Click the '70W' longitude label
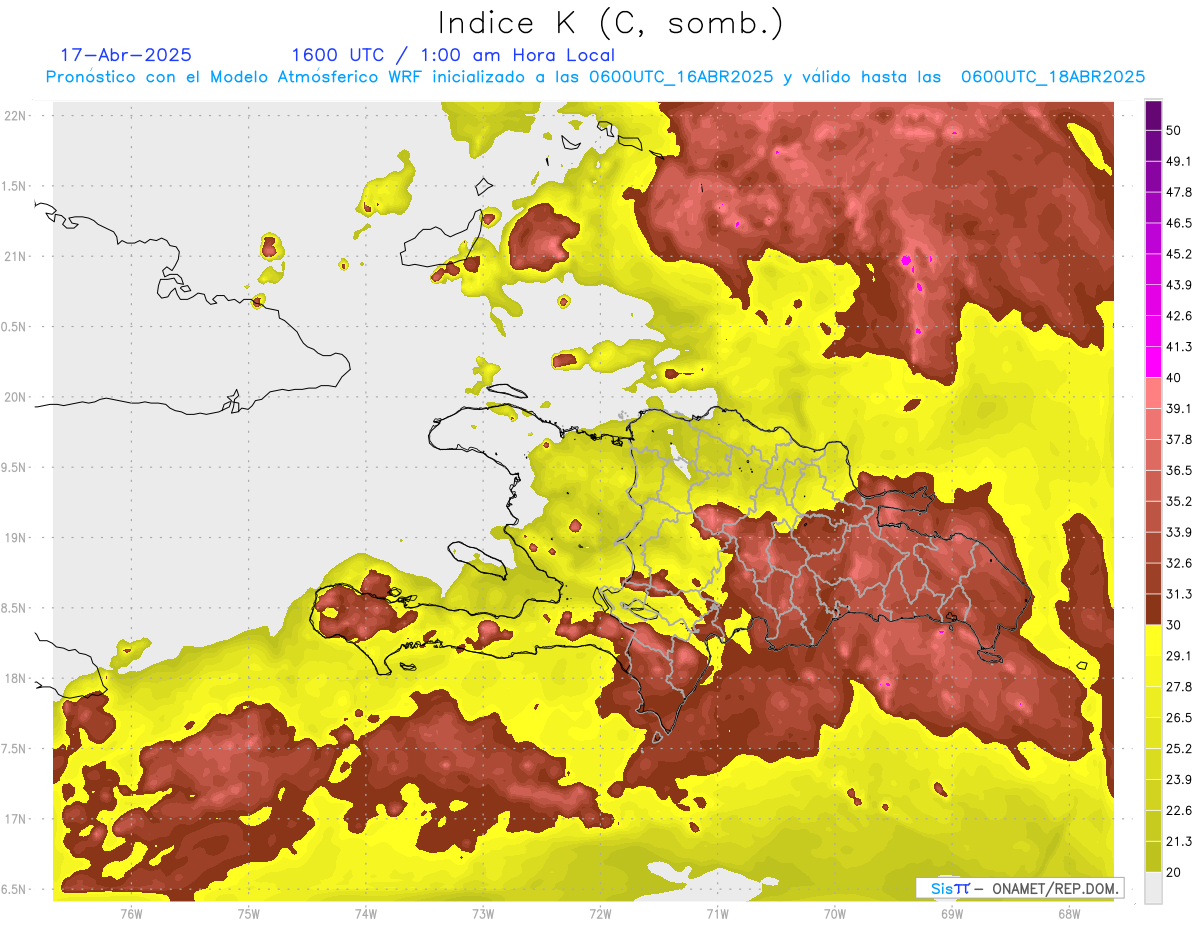This screenshot has height=927, width=1200. [835, 913]
